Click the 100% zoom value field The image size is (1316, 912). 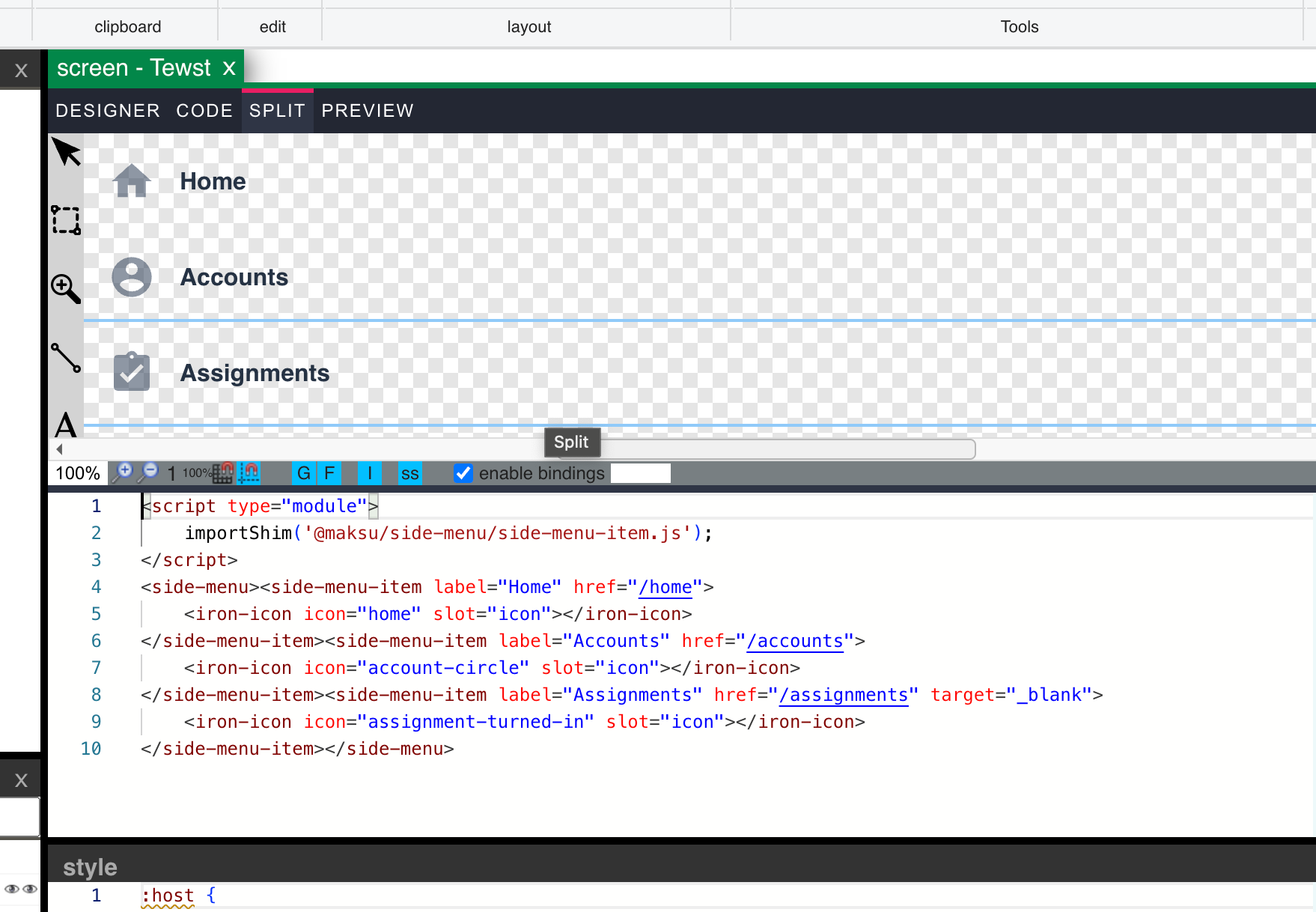(x=78, y=473)
